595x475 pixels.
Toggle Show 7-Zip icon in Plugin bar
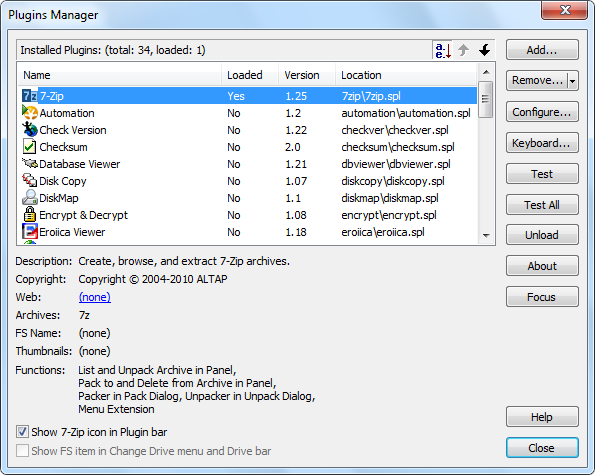[22, 432]
